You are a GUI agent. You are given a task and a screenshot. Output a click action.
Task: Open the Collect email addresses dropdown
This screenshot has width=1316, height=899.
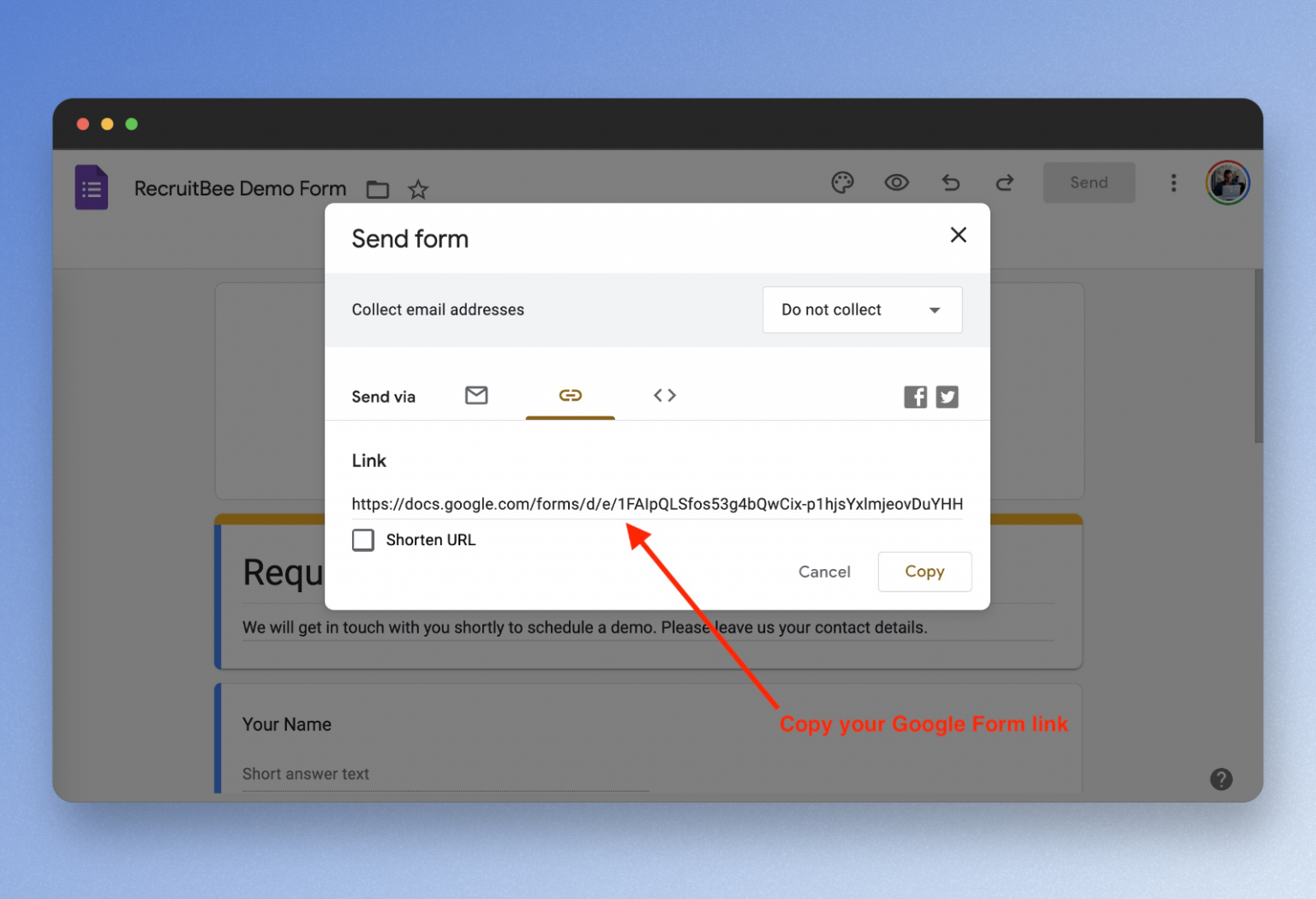point(862,309)
